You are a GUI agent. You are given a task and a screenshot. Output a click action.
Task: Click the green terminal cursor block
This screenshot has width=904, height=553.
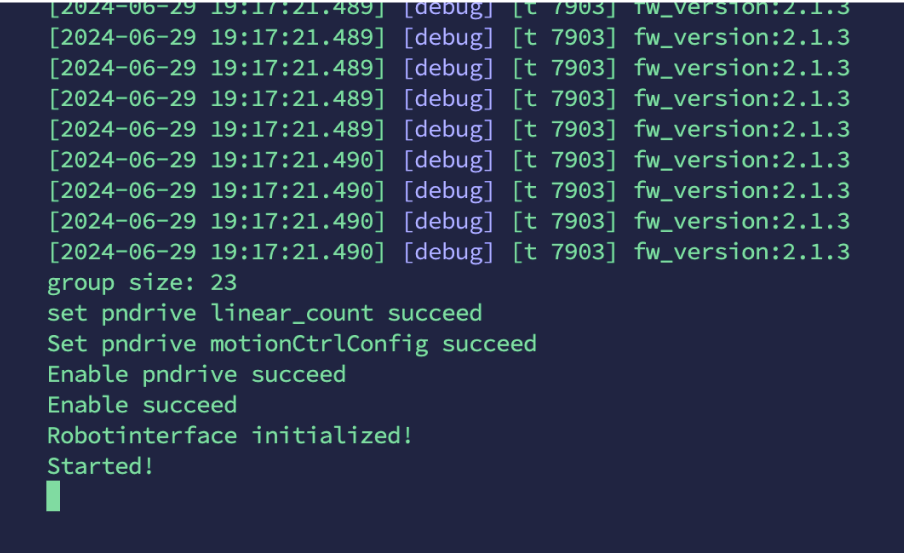53,496
